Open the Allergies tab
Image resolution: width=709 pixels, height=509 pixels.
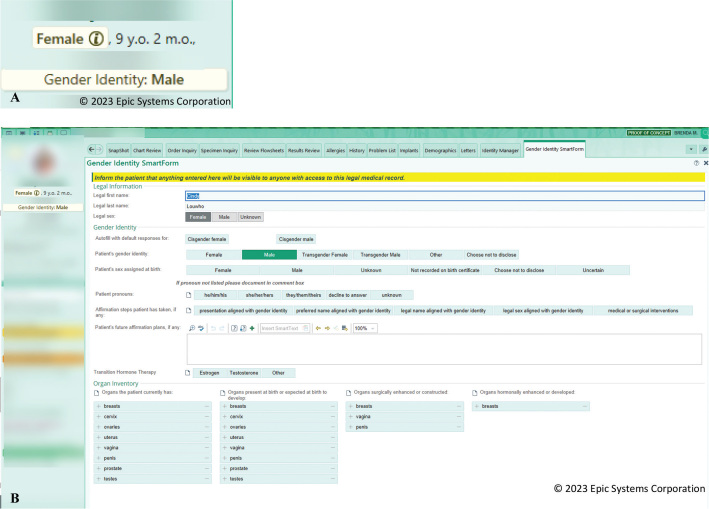336,151
